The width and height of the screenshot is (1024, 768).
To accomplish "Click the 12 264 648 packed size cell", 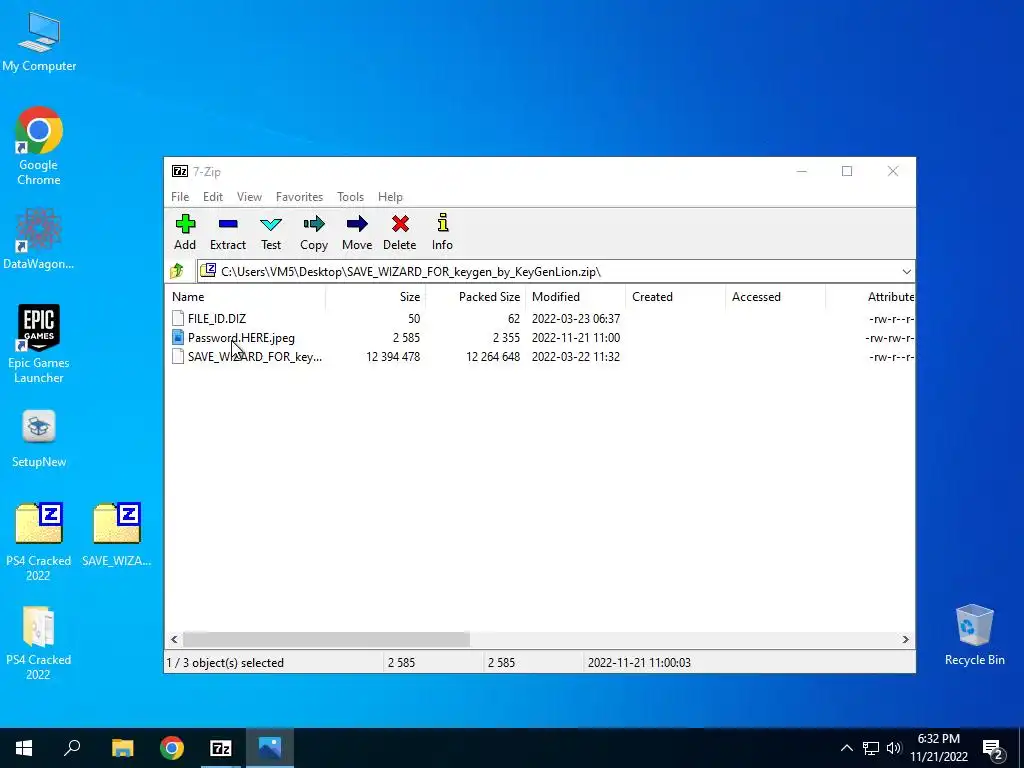I will 493,357.
